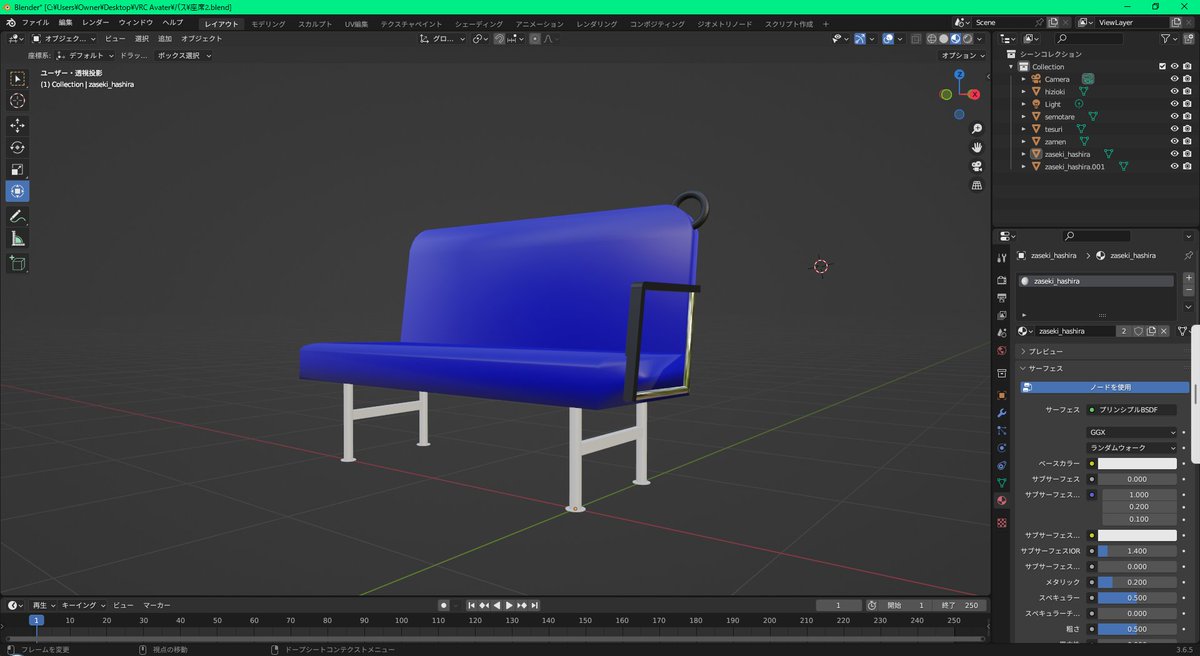Select zaseki_hashira.001 in the outliner
The height and width of the screenshot is (656, 1200).
[1074, 167]
